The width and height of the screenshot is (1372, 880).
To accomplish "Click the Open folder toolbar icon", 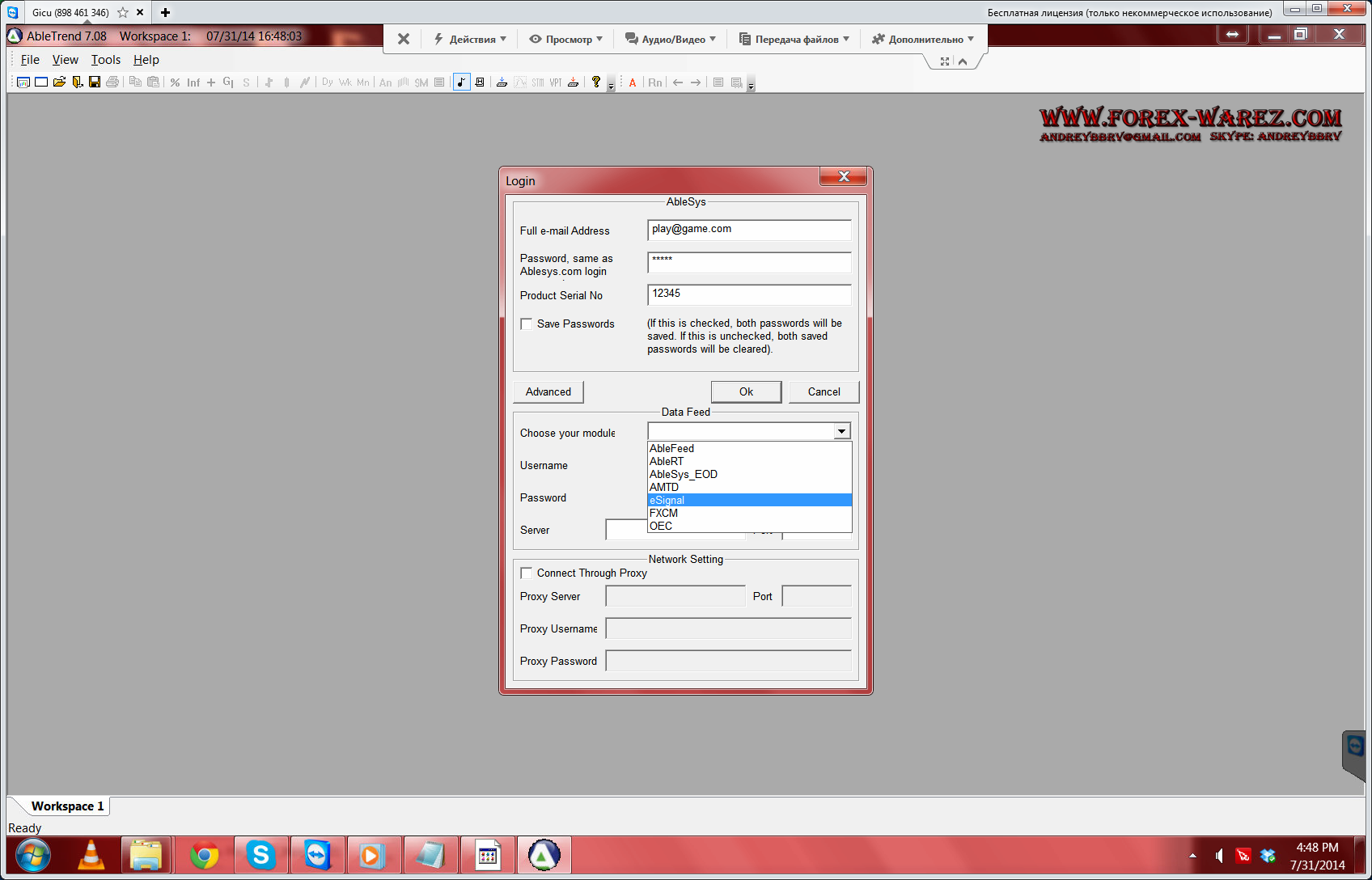I will coord(59,82).
